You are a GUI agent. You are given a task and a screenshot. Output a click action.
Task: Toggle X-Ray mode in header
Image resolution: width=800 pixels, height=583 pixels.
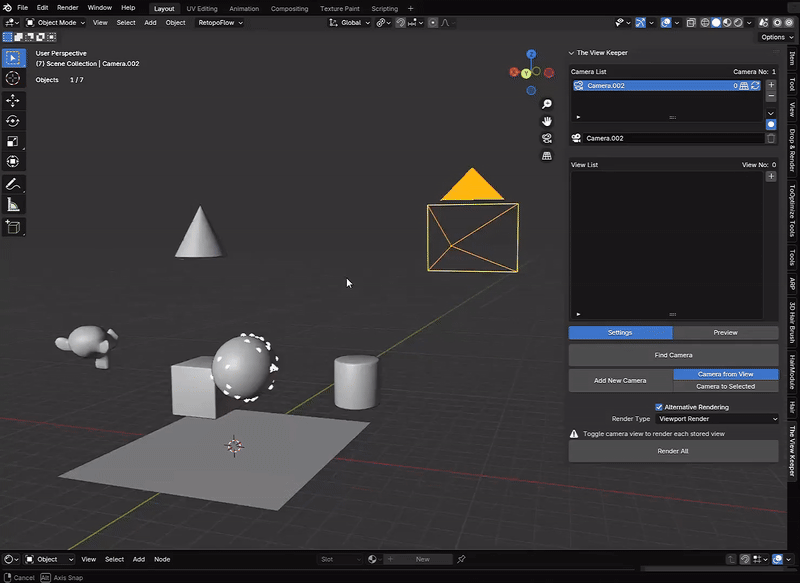point(691,22)
